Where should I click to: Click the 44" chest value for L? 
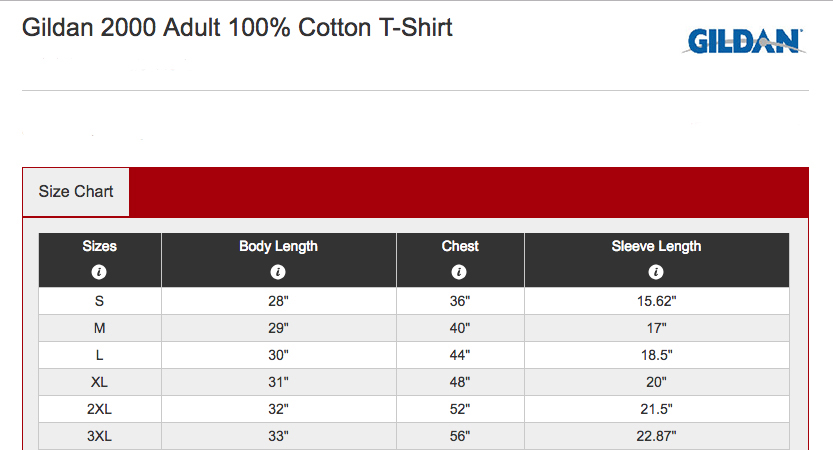460,355
